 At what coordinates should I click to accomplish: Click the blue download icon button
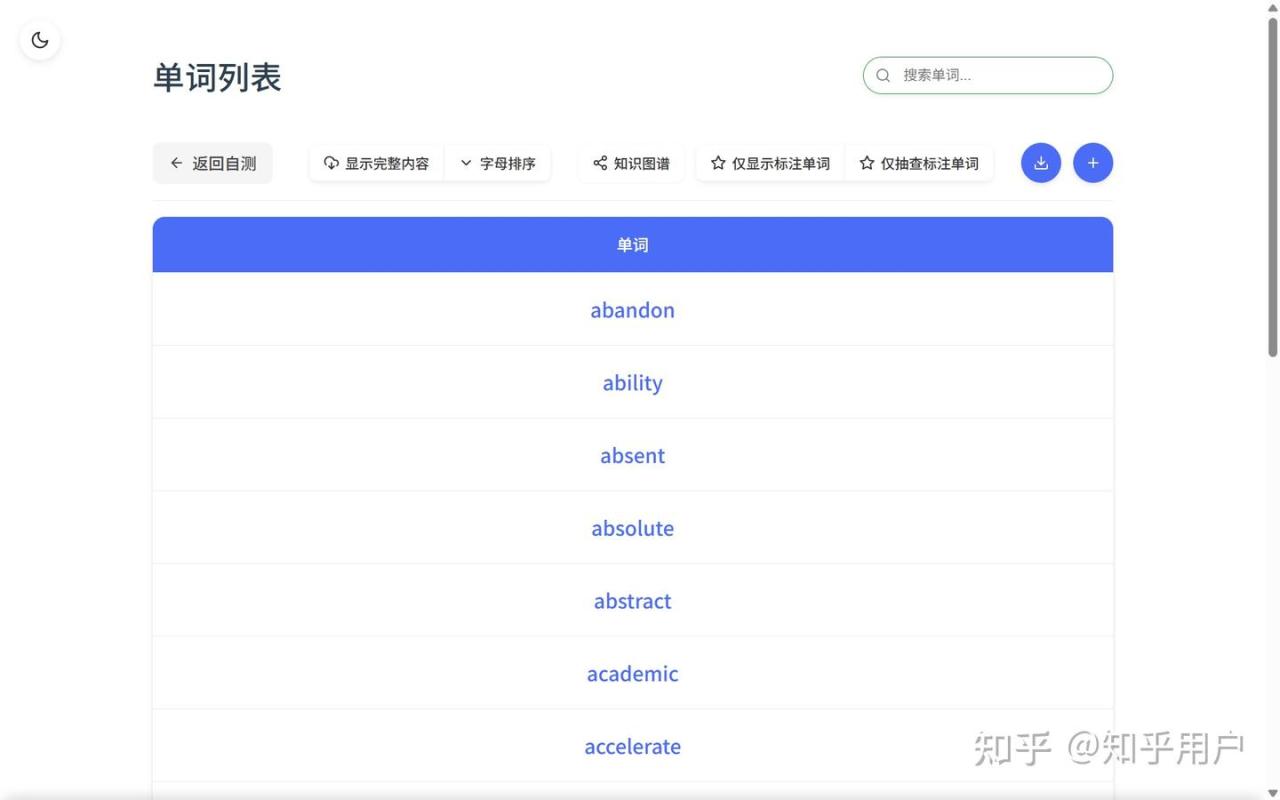[1041, 163]
